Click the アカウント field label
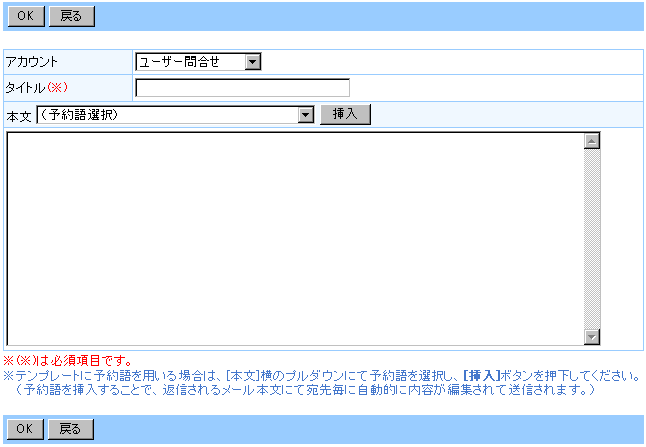This screenshot has width=646, height=447. [x=32, y=62]
